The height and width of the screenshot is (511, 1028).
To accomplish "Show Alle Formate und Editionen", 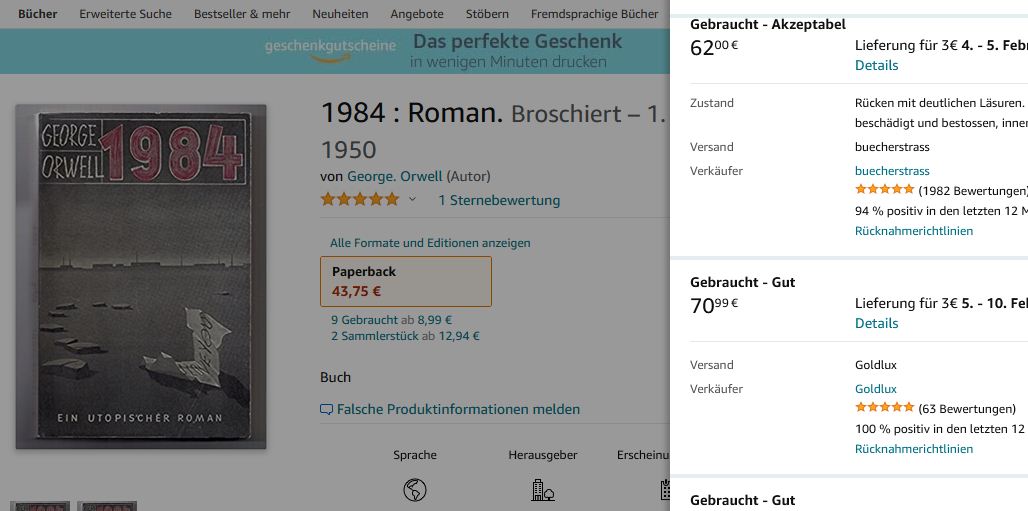I will (x=430, y=243).
